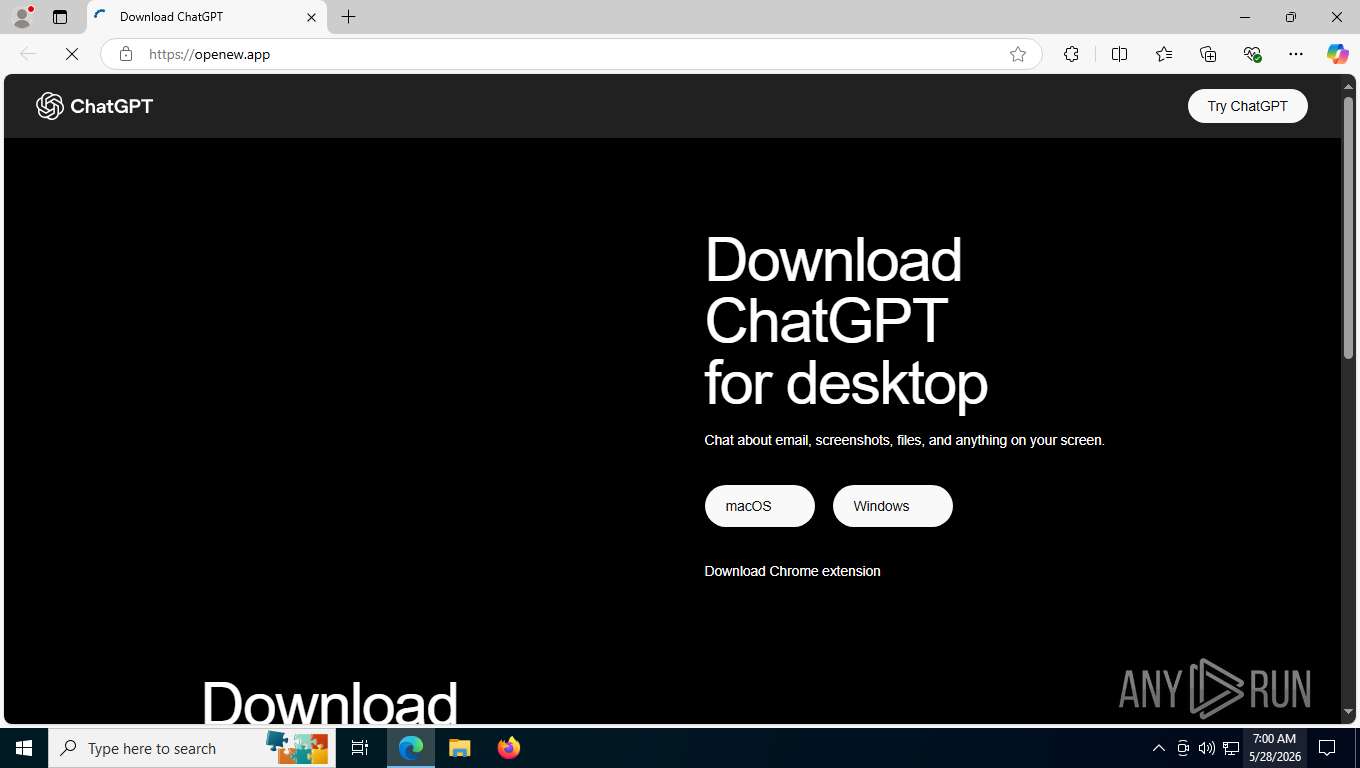Open the notification center icon
The height and width of the screenshot is (768, 1360).
(1327, 748)
